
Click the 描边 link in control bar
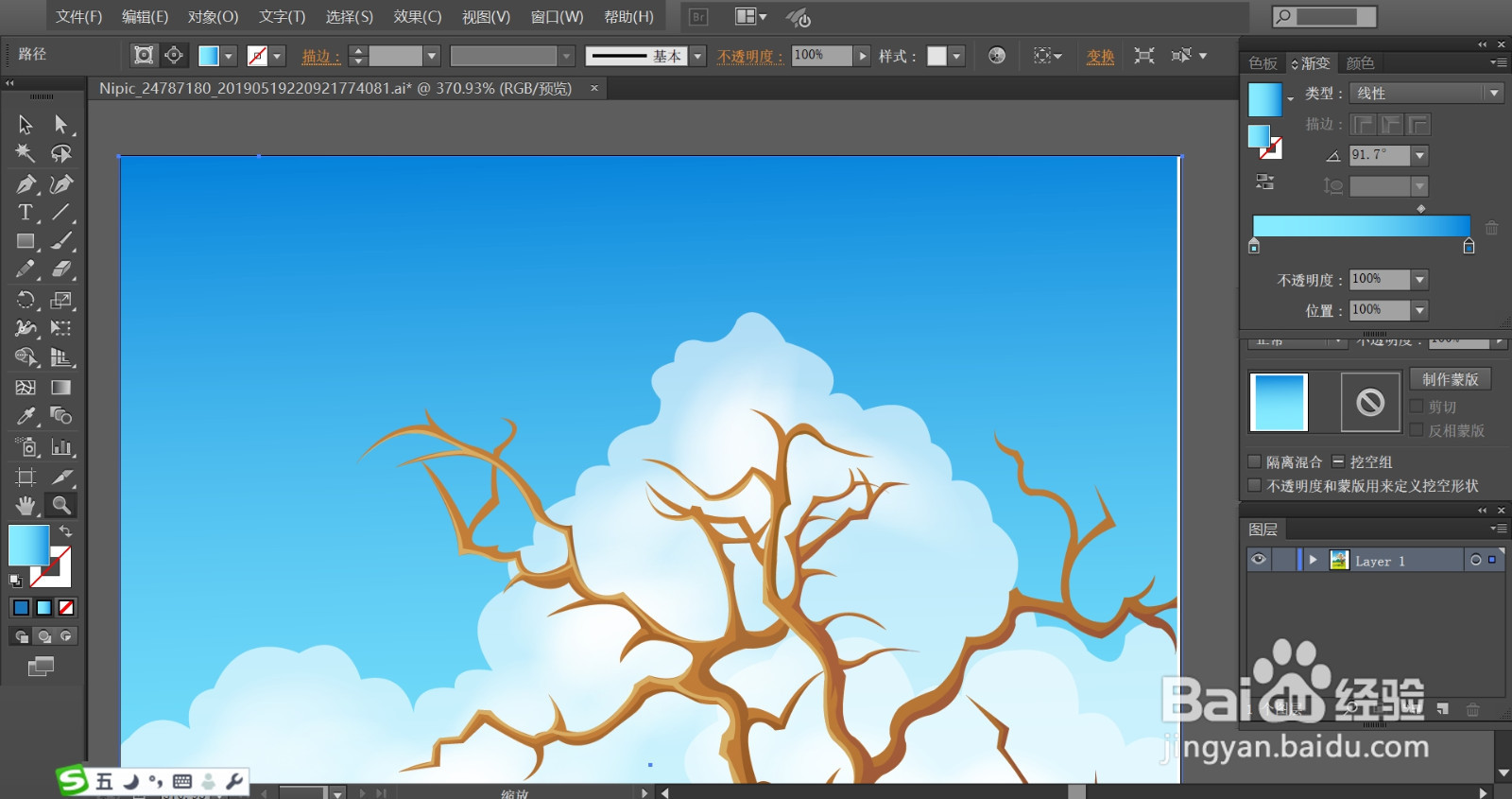click(320, 57)
